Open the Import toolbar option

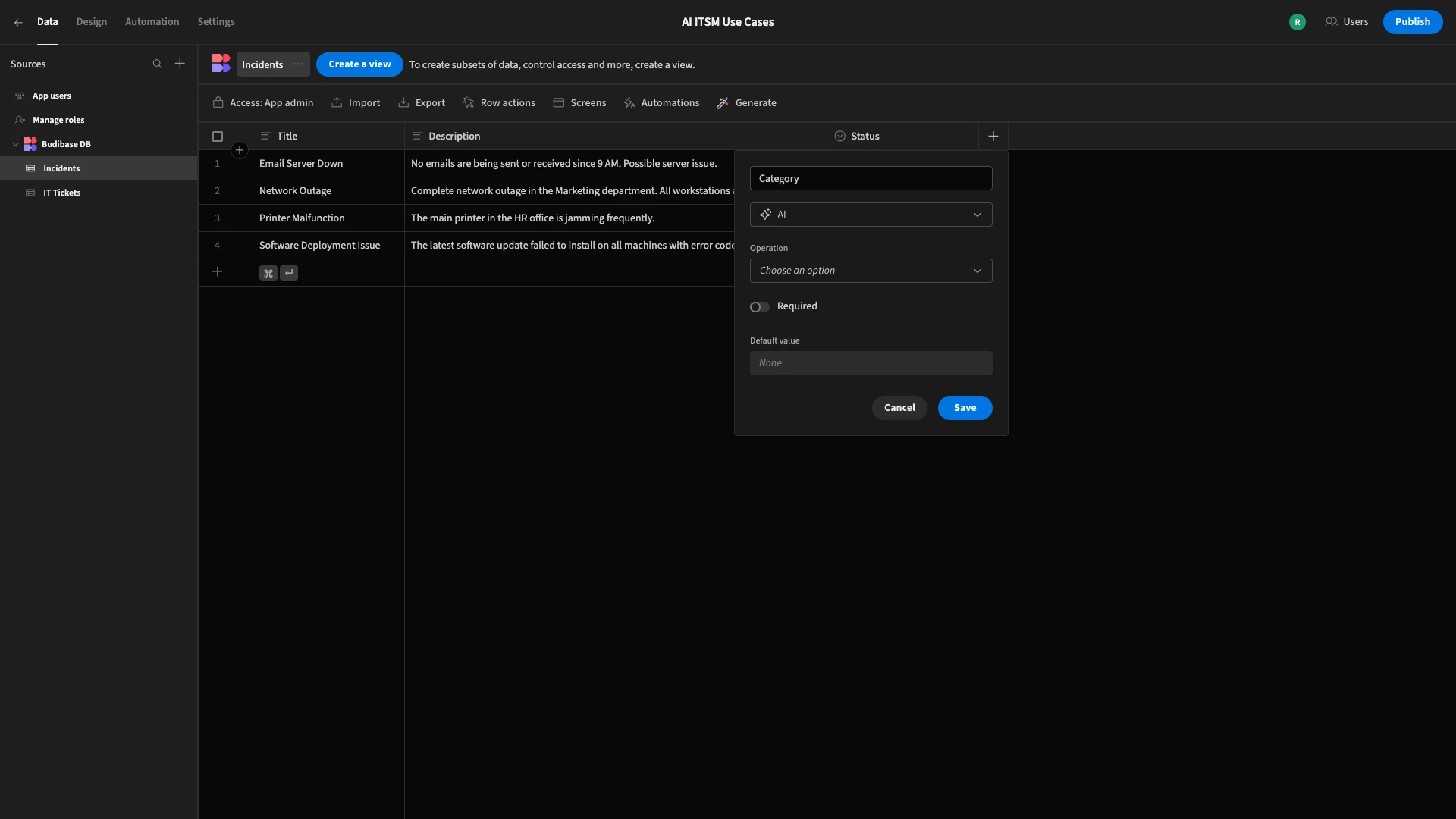coord(356,103)
